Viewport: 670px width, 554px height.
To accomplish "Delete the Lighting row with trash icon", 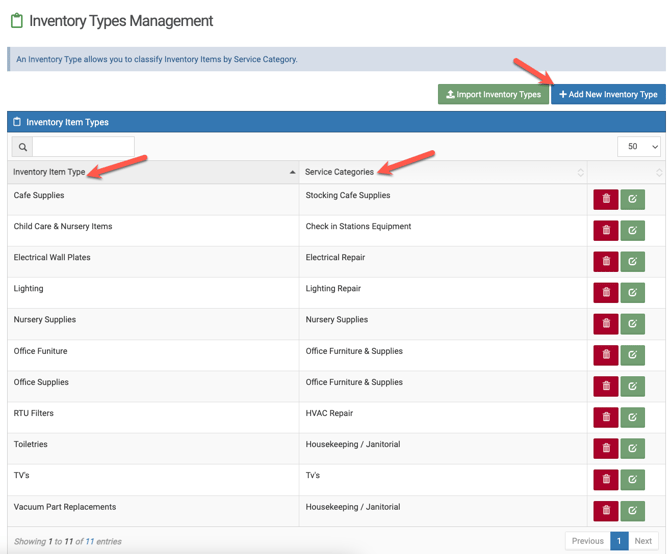I will 605,293.
